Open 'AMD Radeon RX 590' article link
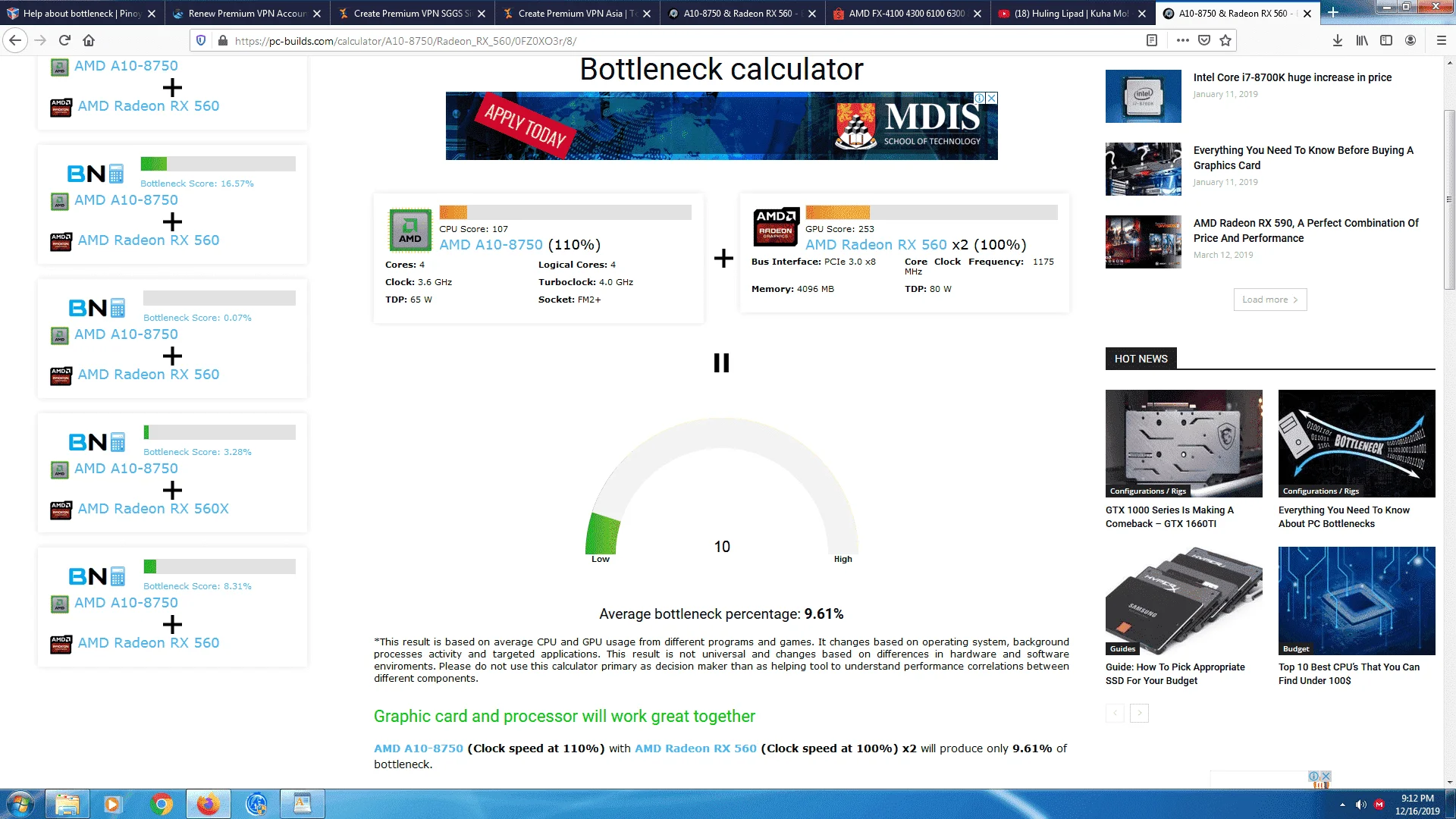Image resolution: width=1456 pixels, height=819 pixels. (x=1306, y=231)
